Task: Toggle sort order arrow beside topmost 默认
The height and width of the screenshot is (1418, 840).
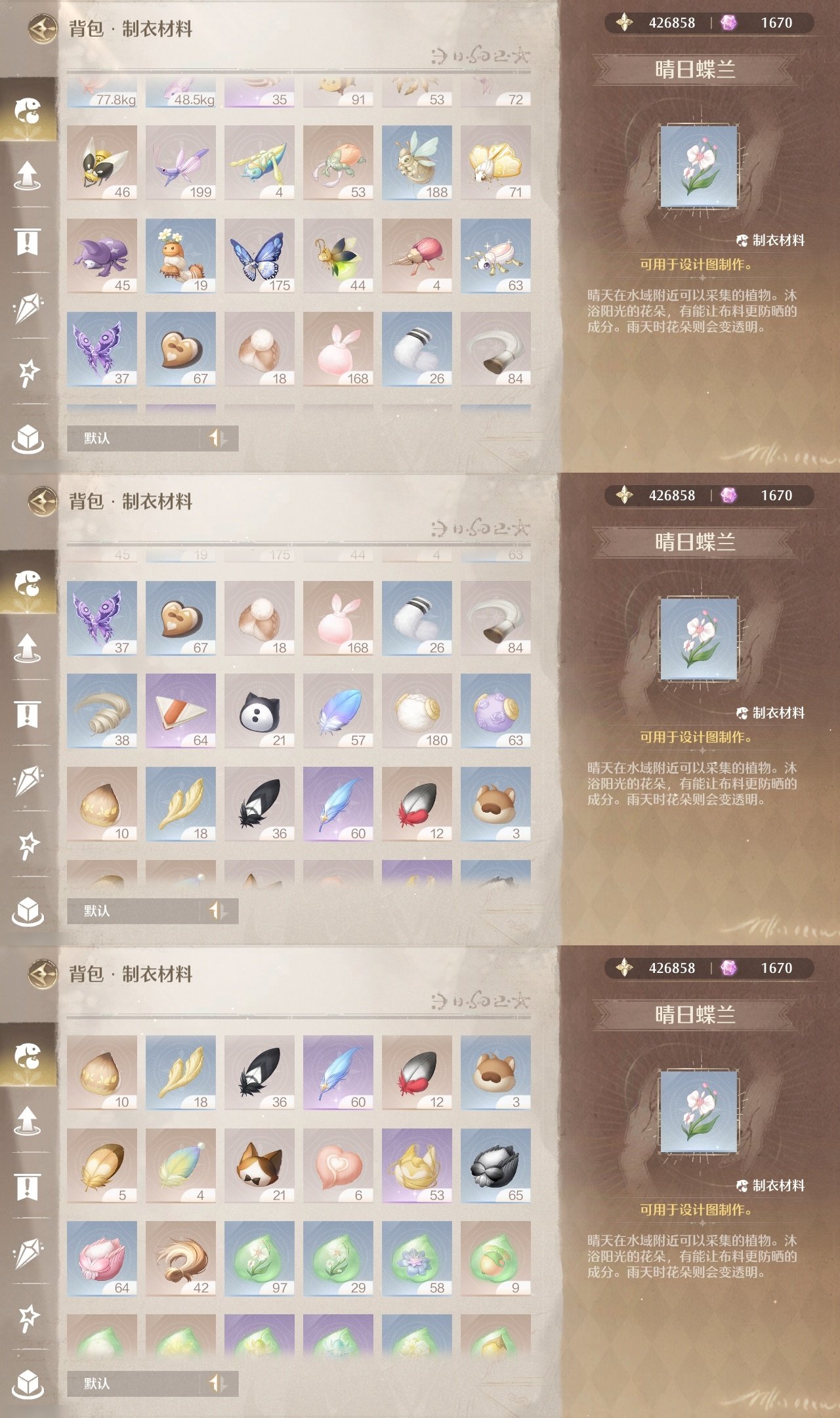Action: [218, 438]
